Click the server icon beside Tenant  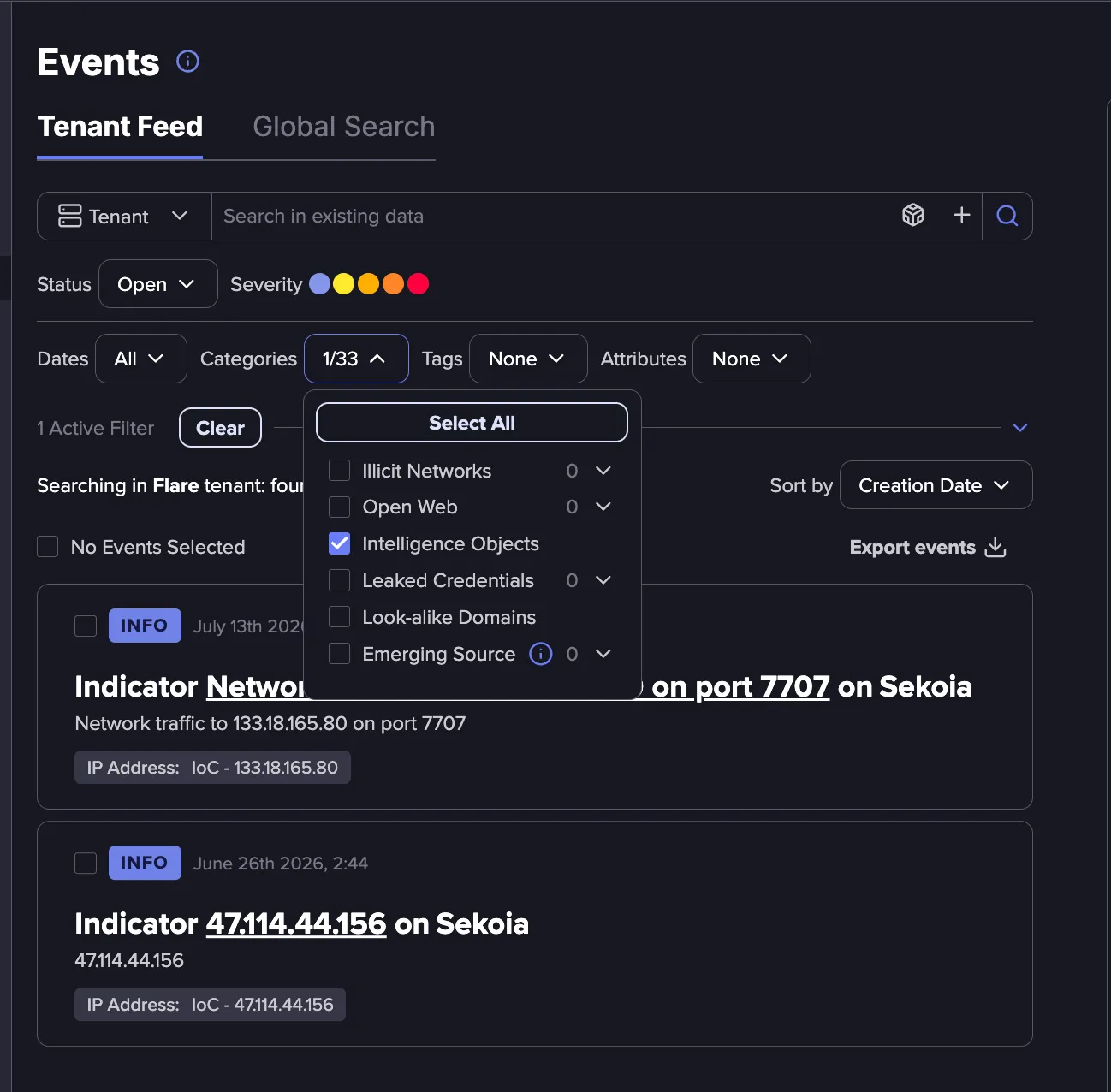click(69, 216)
